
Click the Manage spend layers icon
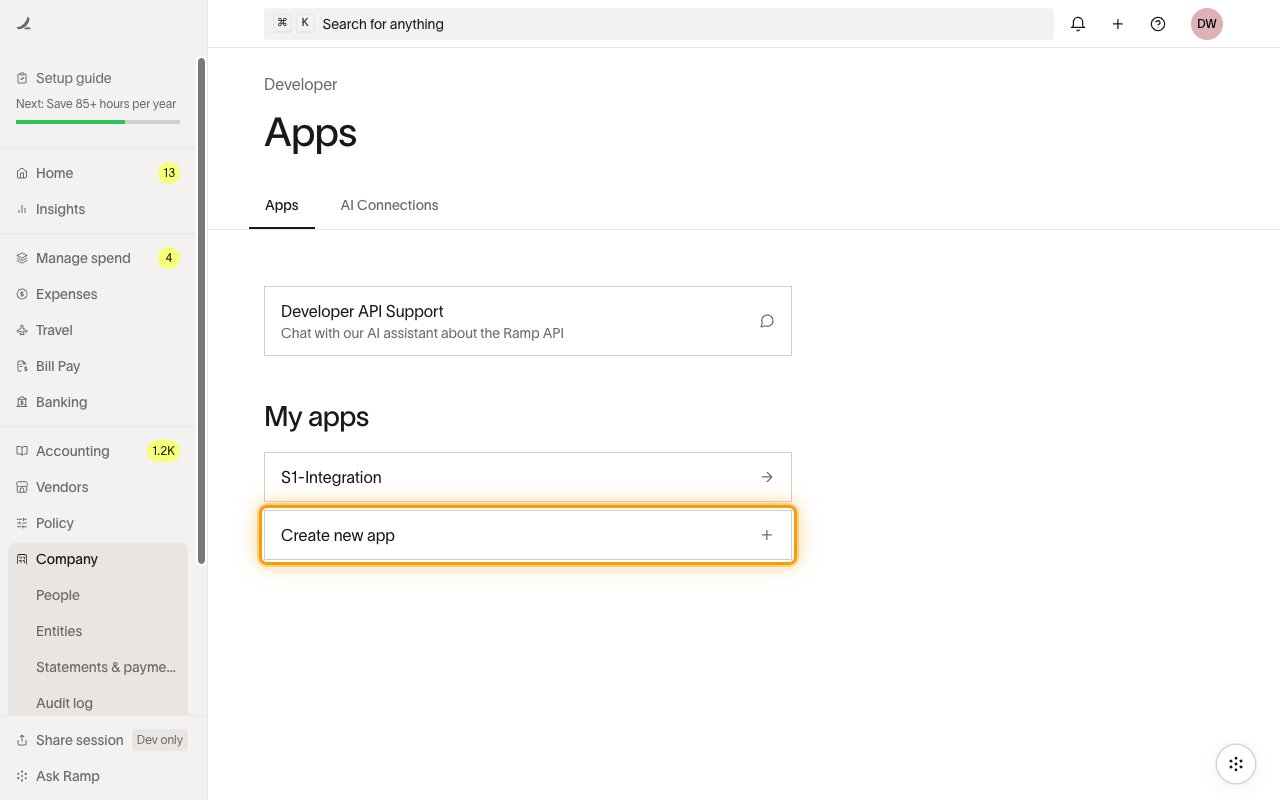coord(22,258)
